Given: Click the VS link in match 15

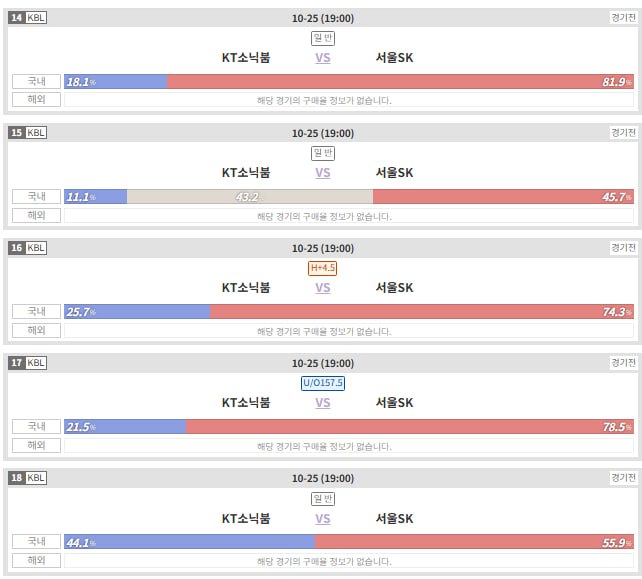Looking at the screenshot, I should point(323,173).
